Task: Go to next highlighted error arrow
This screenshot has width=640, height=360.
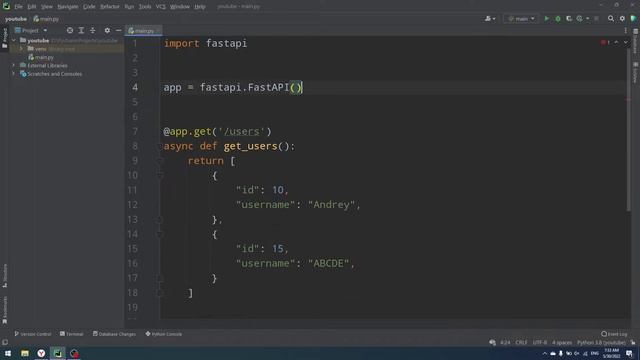Action: click(625, 42)
